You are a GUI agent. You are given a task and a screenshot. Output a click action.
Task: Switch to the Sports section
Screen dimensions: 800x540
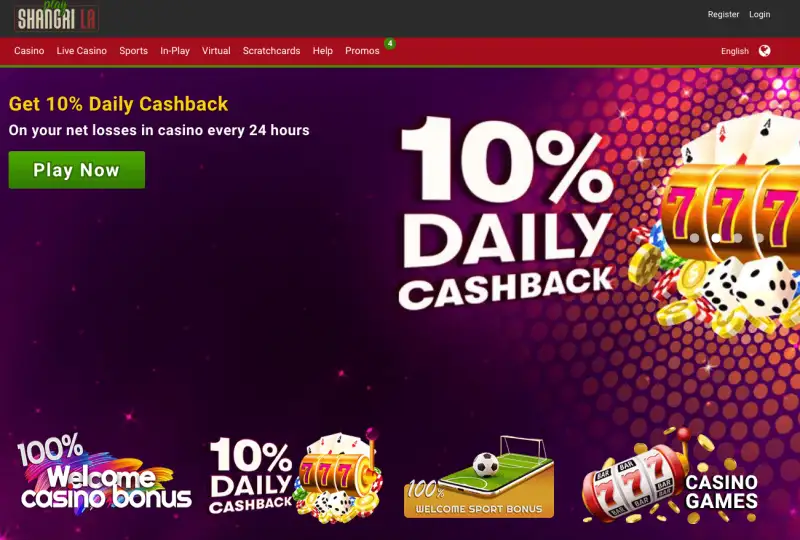tap(134, 51)
